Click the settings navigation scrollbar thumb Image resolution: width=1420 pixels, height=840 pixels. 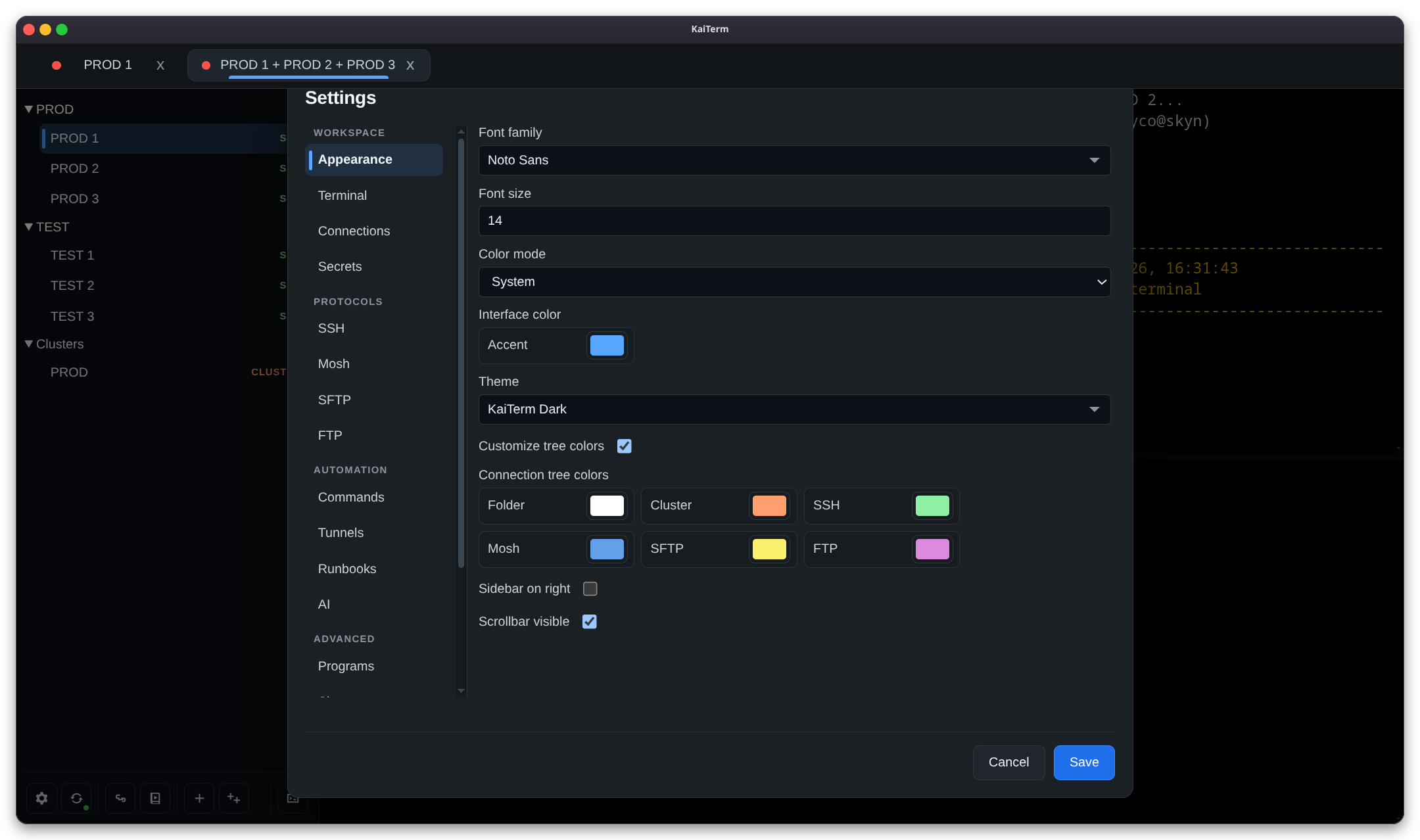[x=461, y=353]
